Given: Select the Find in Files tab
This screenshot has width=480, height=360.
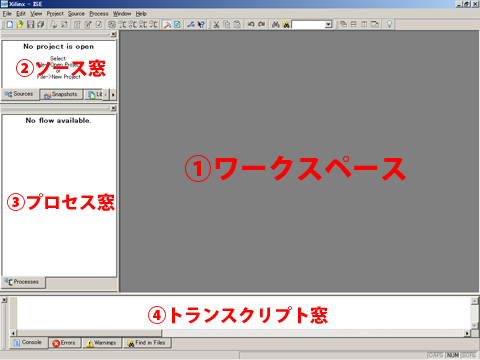Looking at the screenshot, I should (147, 343).
